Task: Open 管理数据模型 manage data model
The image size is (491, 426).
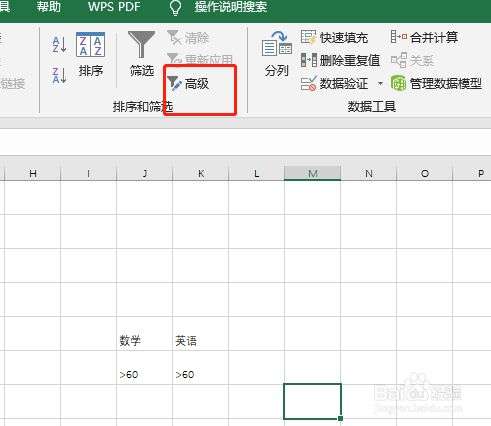Action: tap(436, 83)
